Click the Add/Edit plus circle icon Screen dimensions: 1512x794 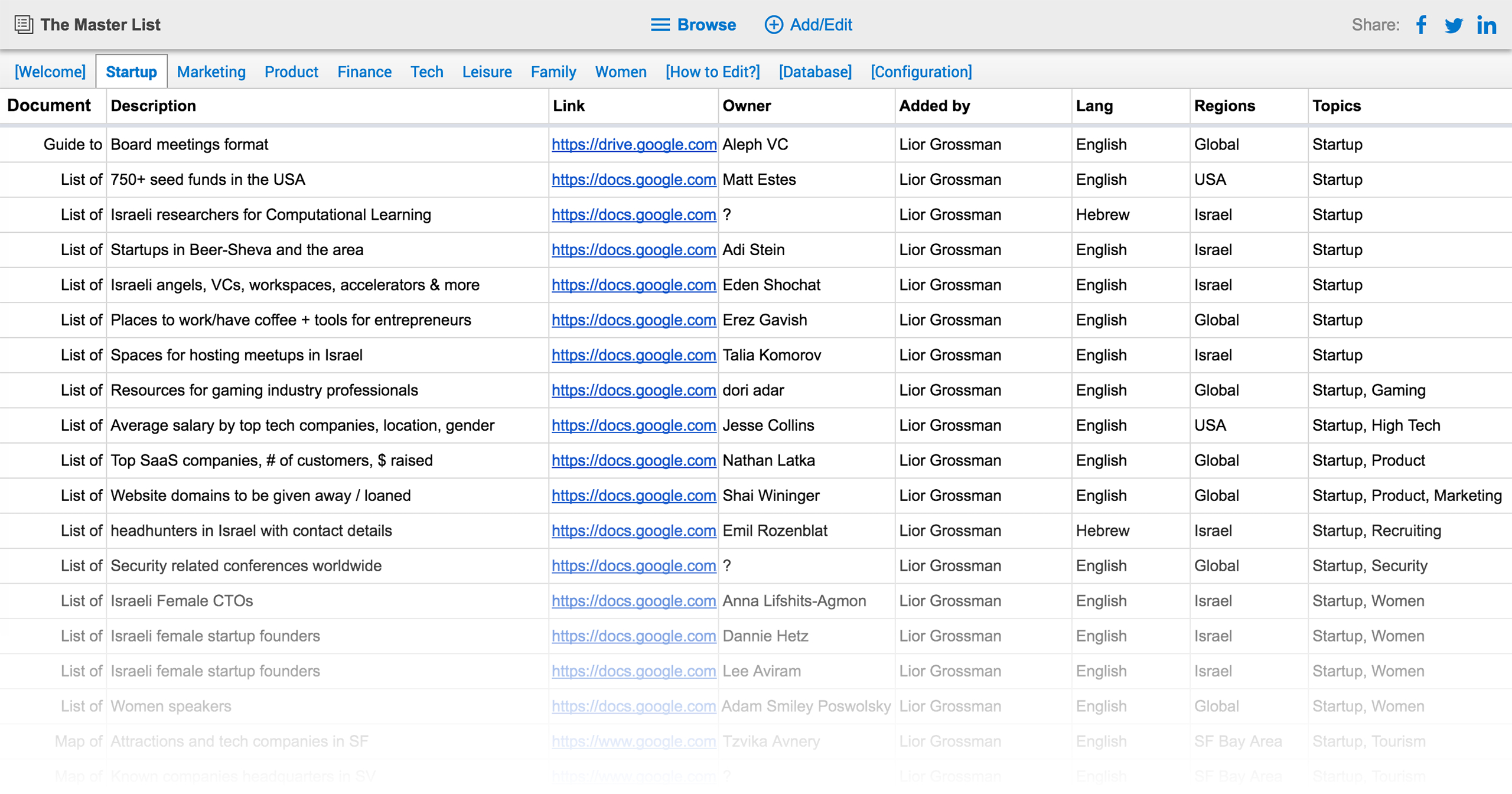click(774, 25)
